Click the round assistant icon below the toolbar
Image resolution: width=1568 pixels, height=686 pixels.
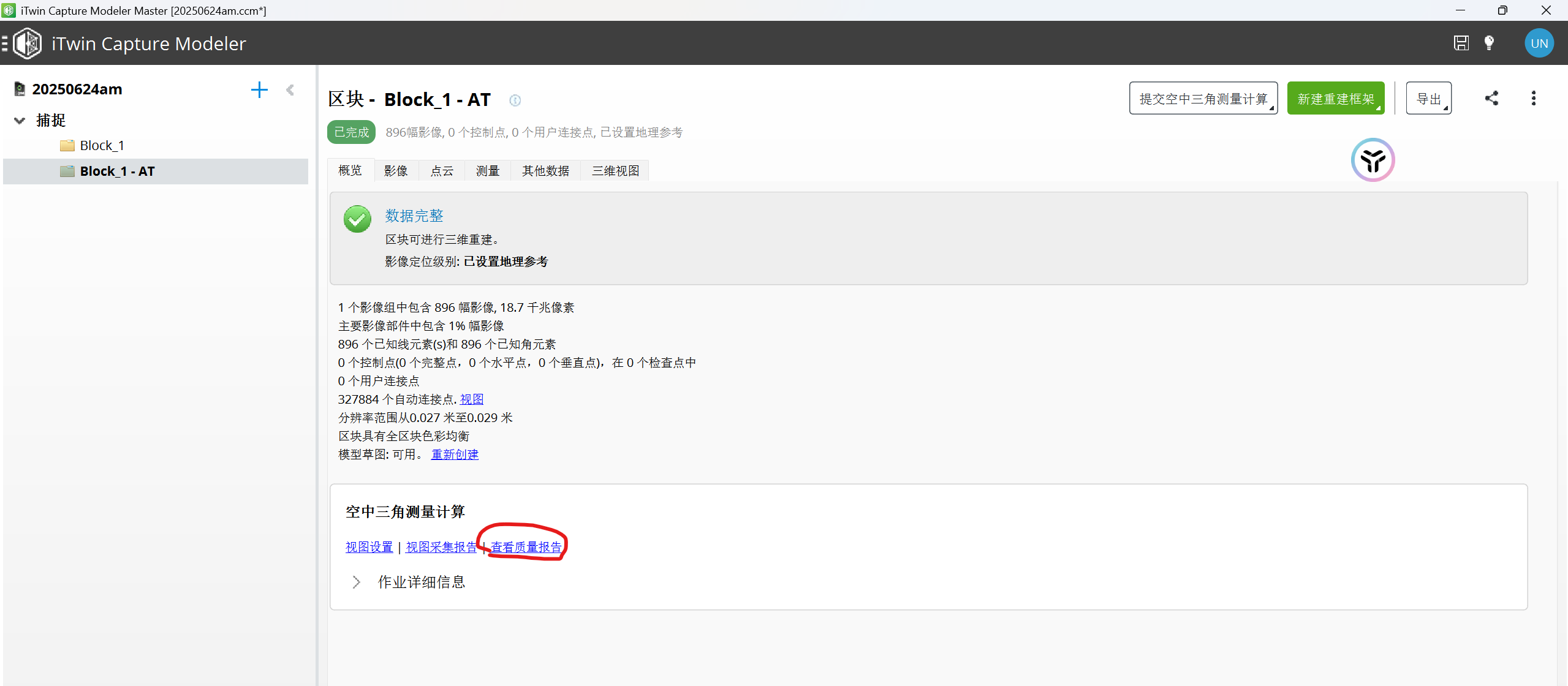tap(1373, 160)
